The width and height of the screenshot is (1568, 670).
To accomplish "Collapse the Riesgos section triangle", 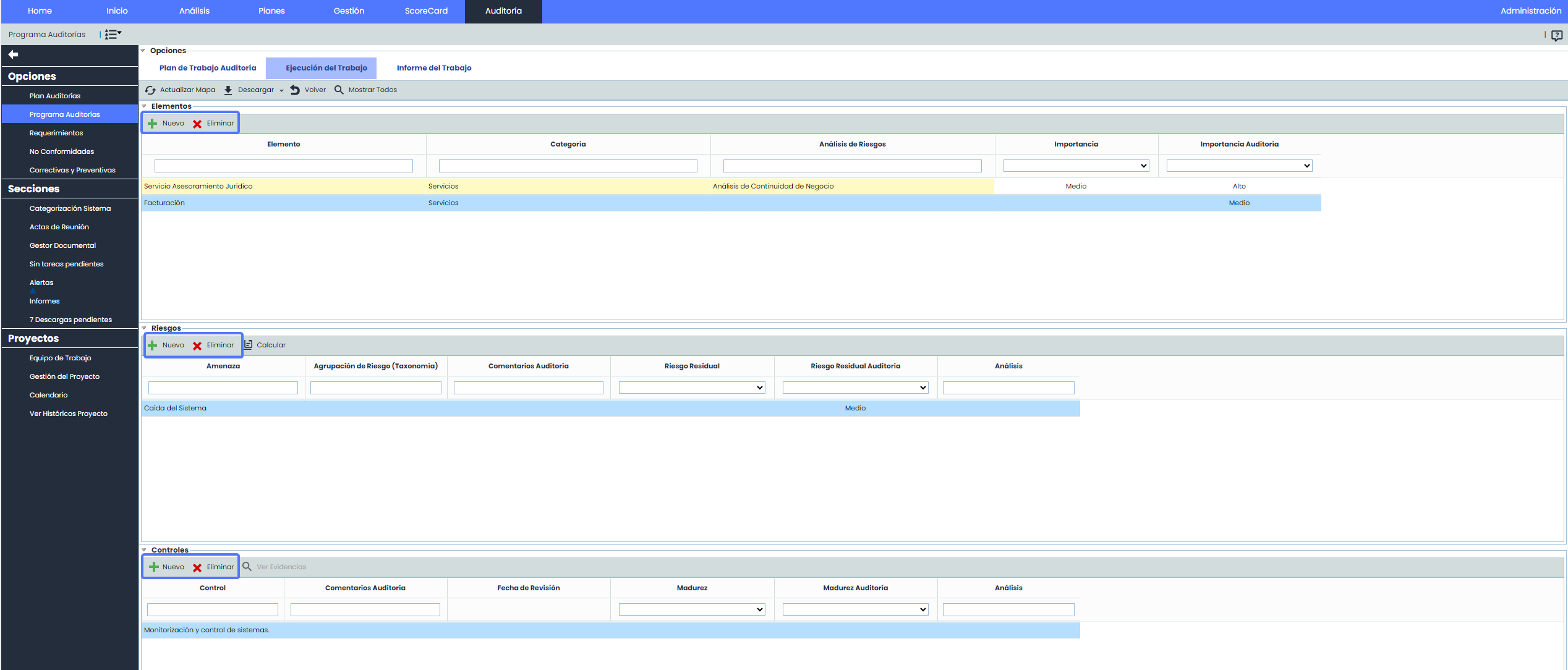I will point(144,328).
